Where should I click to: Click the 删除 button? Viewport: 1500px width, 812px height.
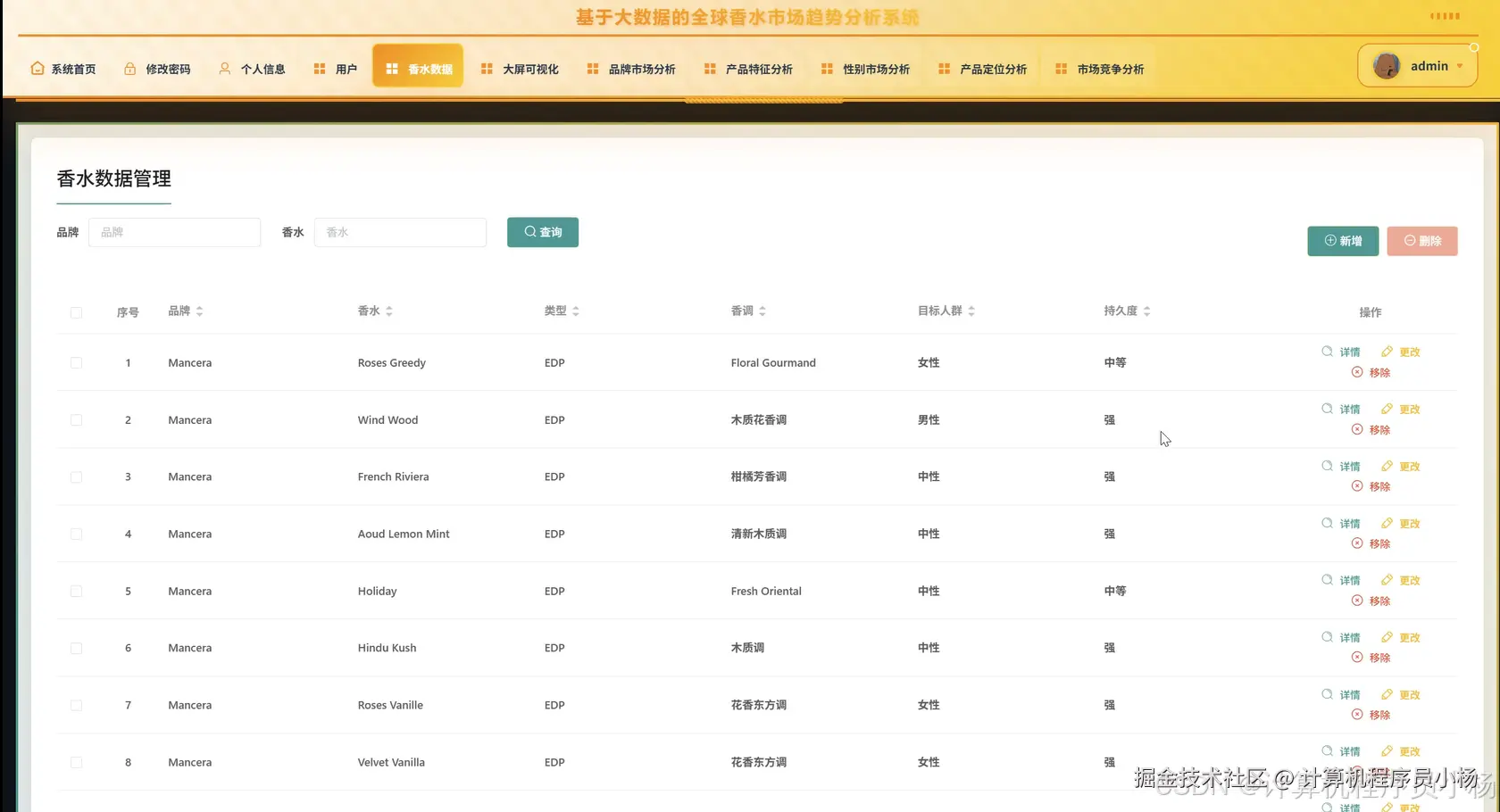tap(1421, 241)
